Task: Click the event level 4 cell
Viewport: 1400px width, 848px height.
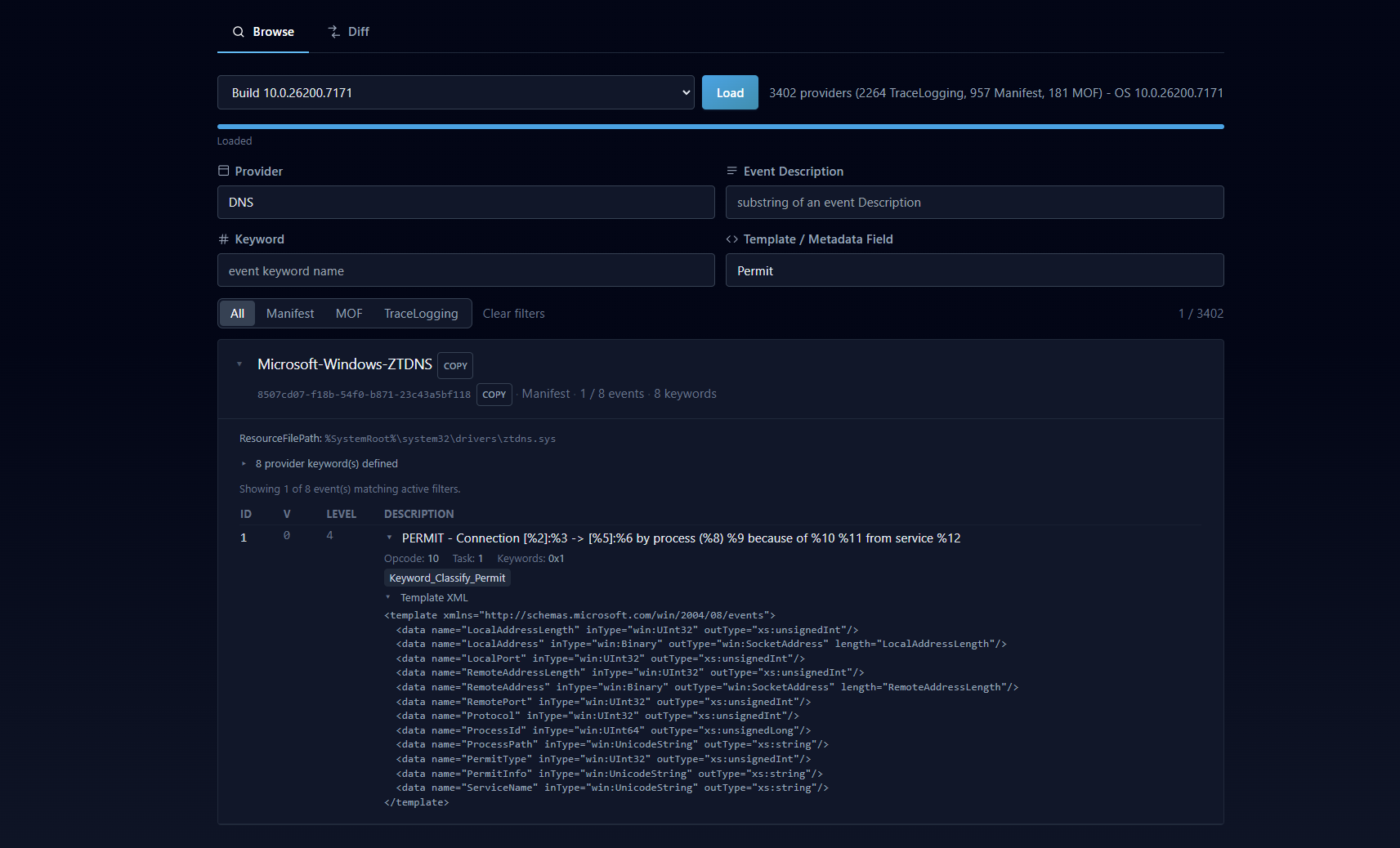Action: 329,535
